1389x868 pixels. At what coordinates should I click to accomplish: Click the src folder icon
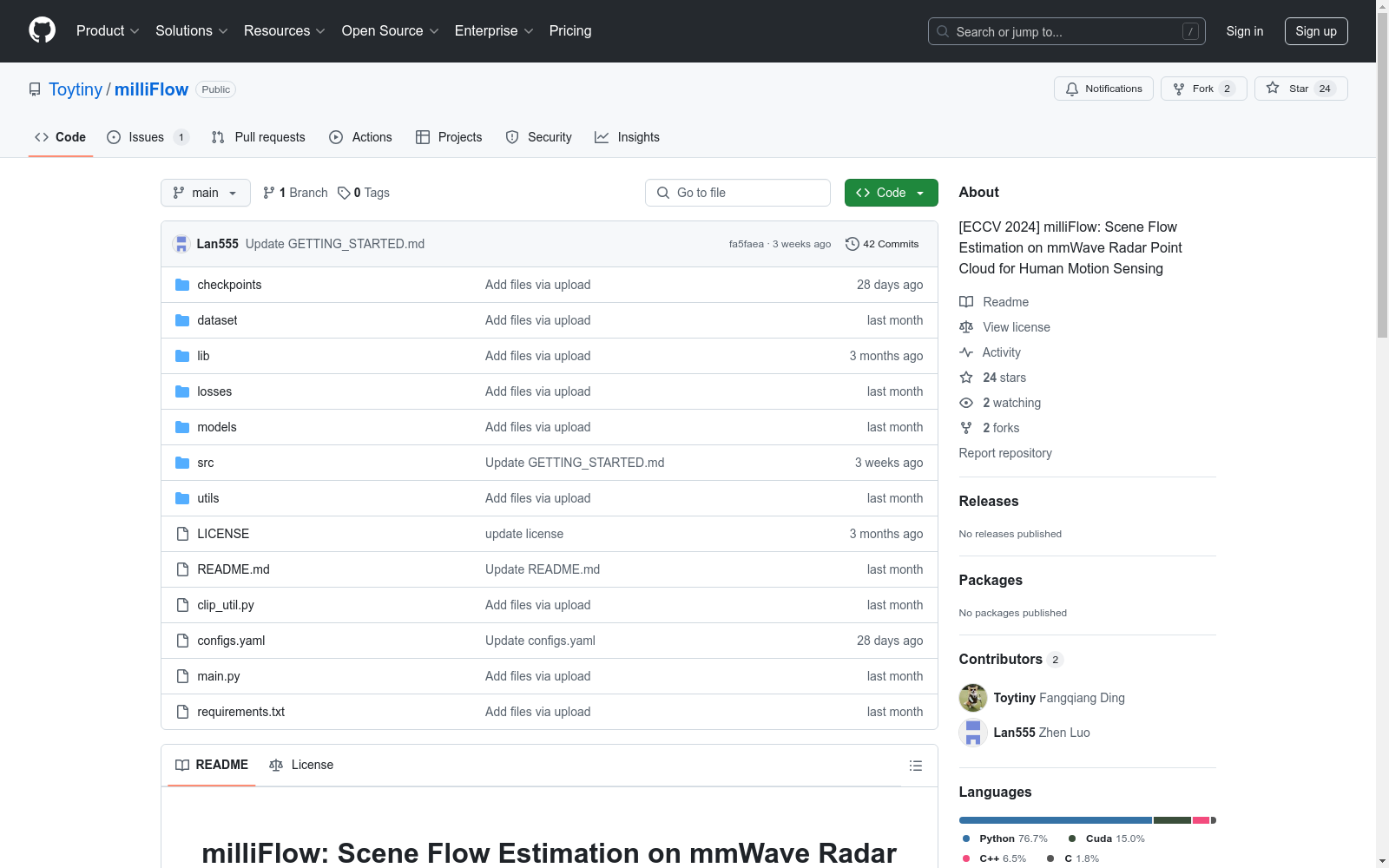[x=182, y=463]
